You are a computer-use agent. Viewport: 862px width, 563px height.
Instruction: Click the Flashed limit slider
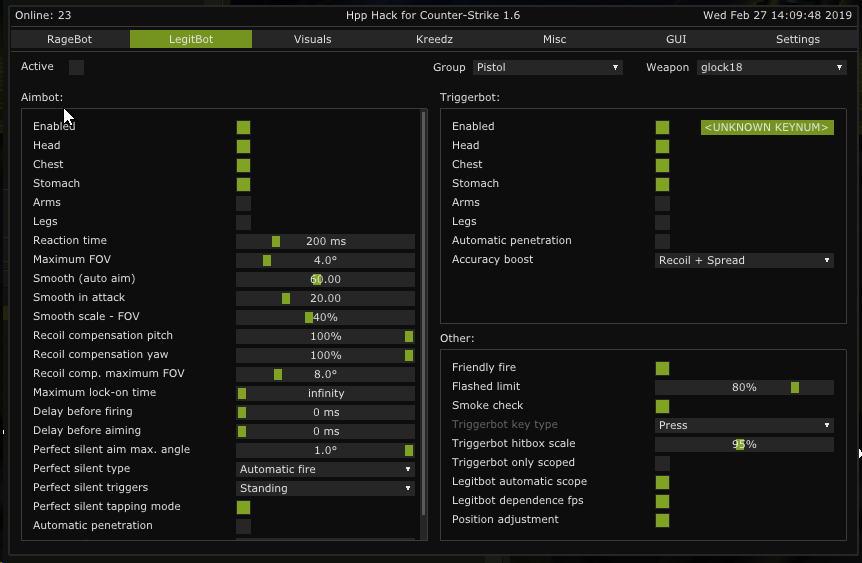[744, 387]
